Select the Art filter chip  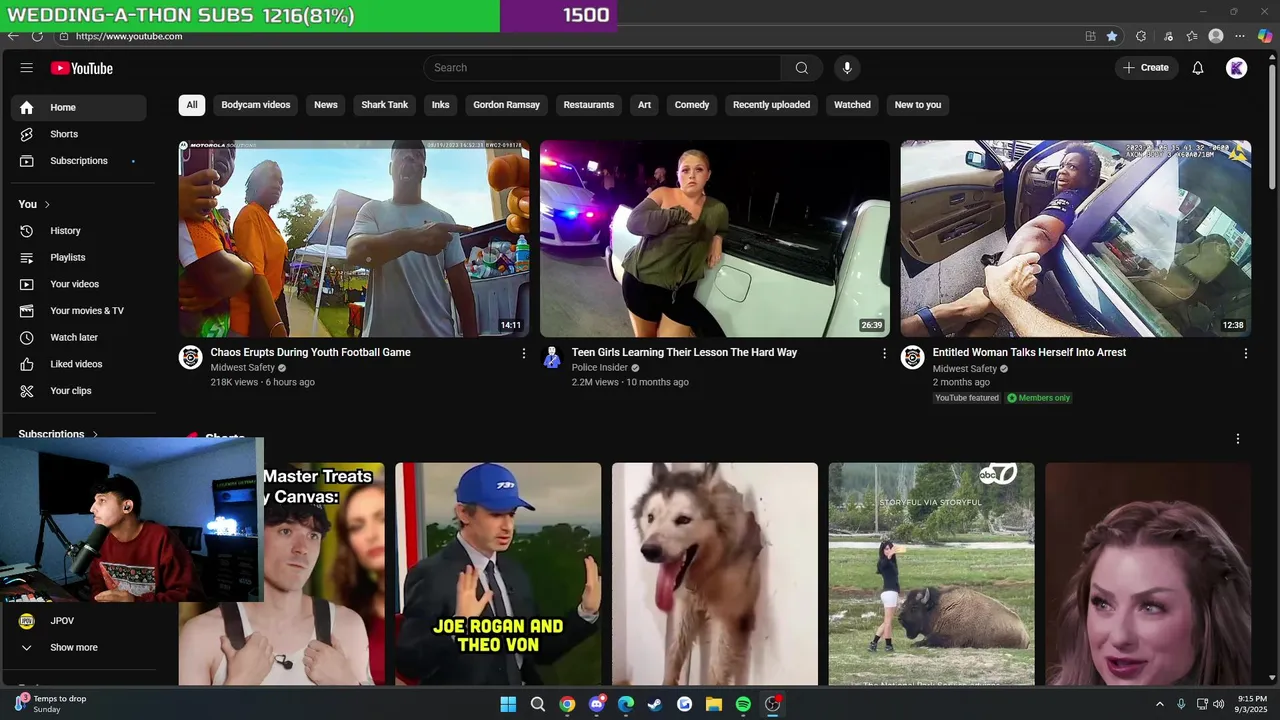(645, 105)
